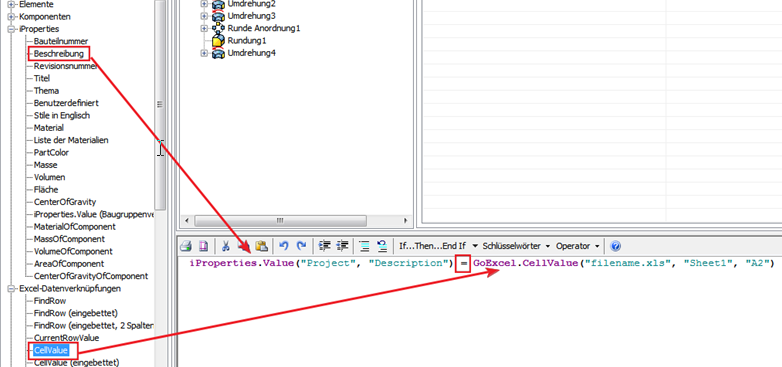Select the Liste der Materialien snippet
Viewport: 782px width, 367px height.
point(71,140)
